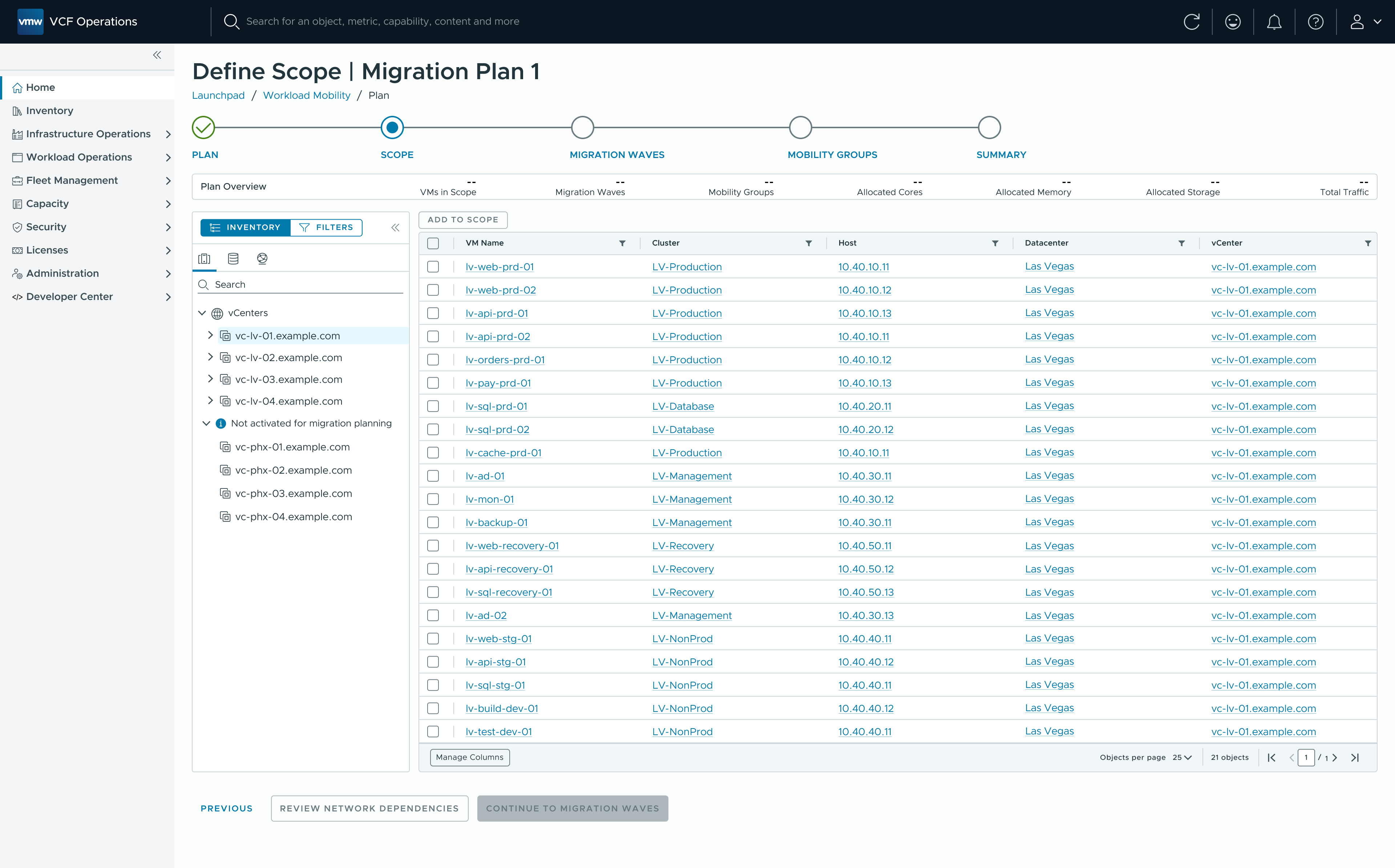Collapse the left navigation sidebar

click(157, 55)
